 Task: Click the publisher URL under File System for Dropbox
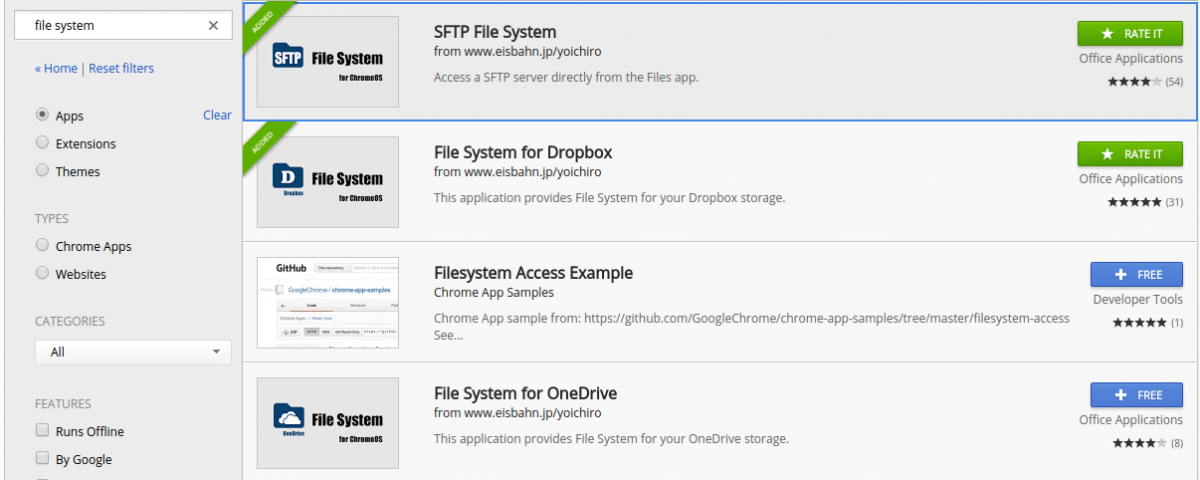click(x=518, y=172)
